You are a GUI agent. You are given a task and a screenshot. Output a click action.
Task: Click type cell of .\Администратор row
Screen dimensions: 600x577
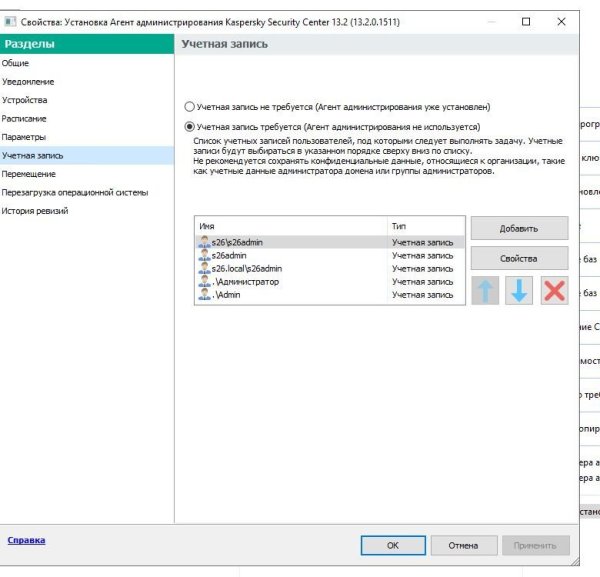coord(422,282)
